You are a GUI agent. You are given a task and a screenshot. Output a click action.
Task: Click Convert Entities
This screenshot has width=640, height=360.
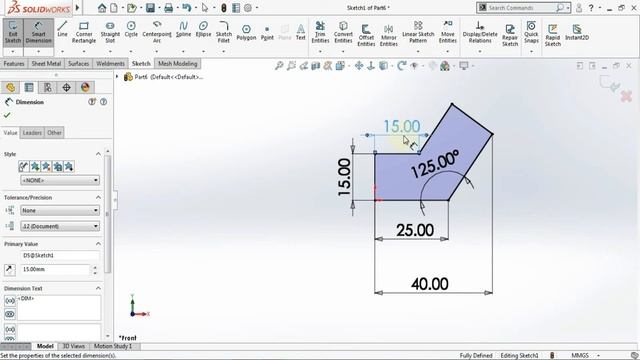pyautogui.click(x=343, y=32)
